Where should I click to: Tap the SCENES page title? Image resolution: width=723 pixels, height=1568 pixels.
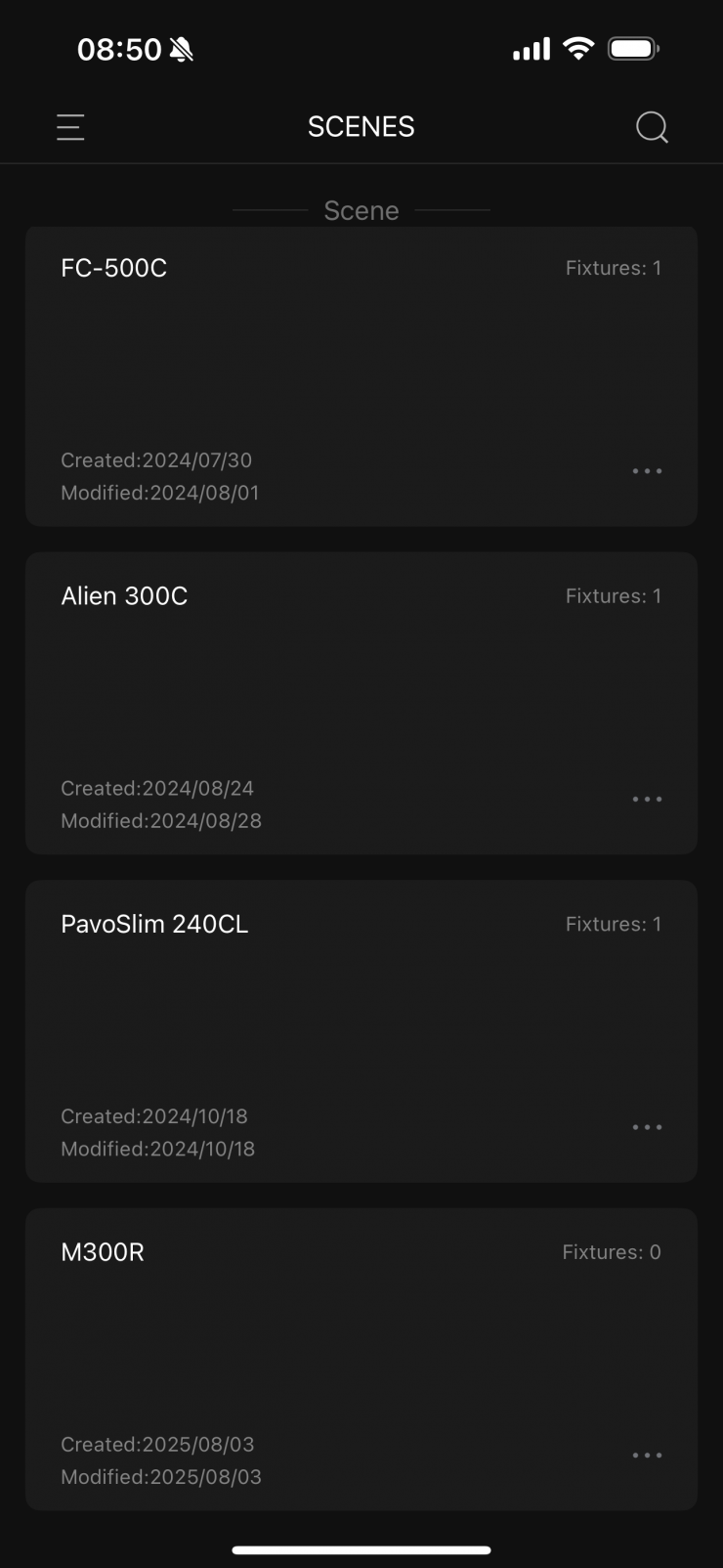point(361,127)
